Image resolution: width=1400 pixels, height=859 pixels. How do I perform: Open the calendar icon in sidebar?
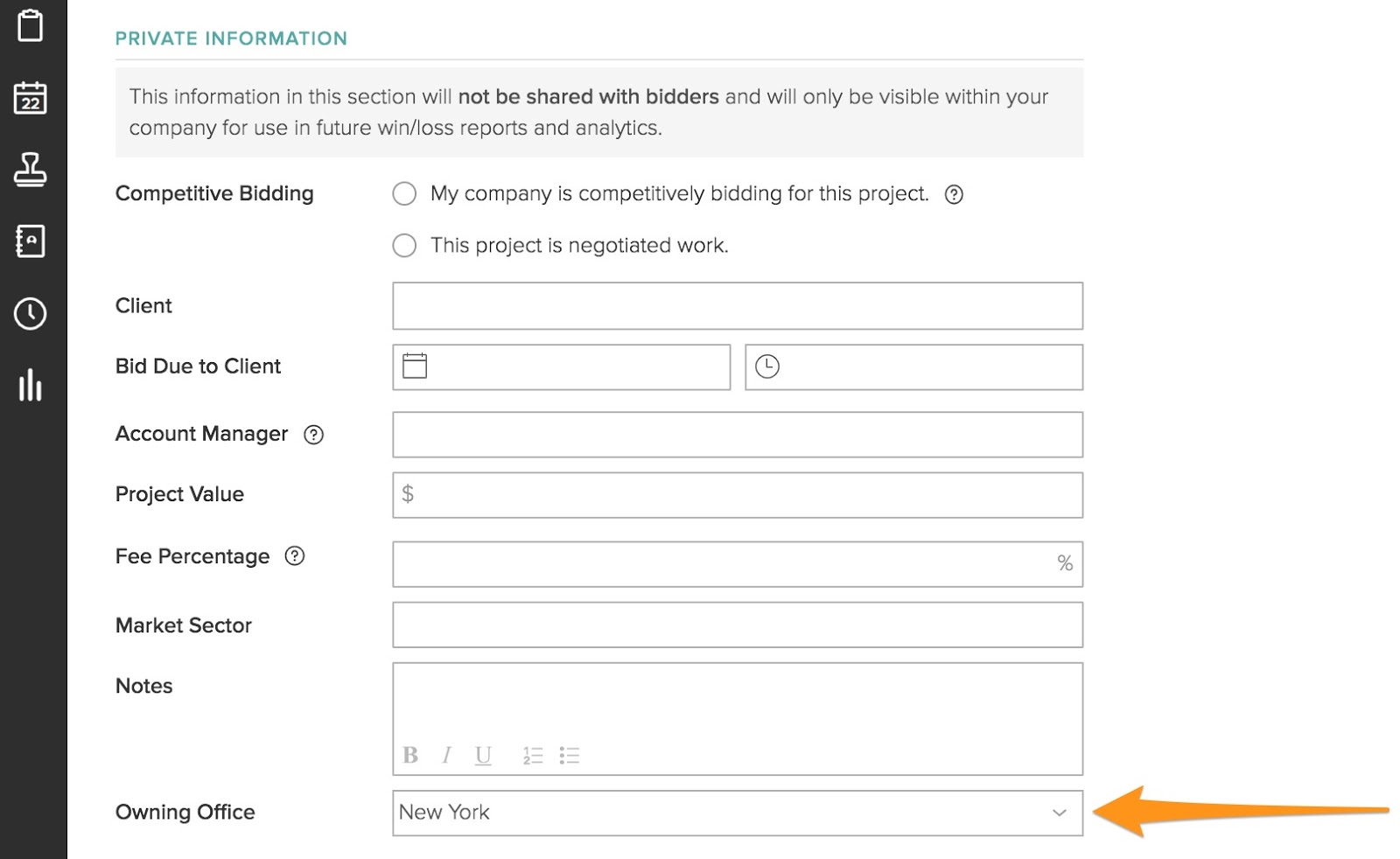31,98
